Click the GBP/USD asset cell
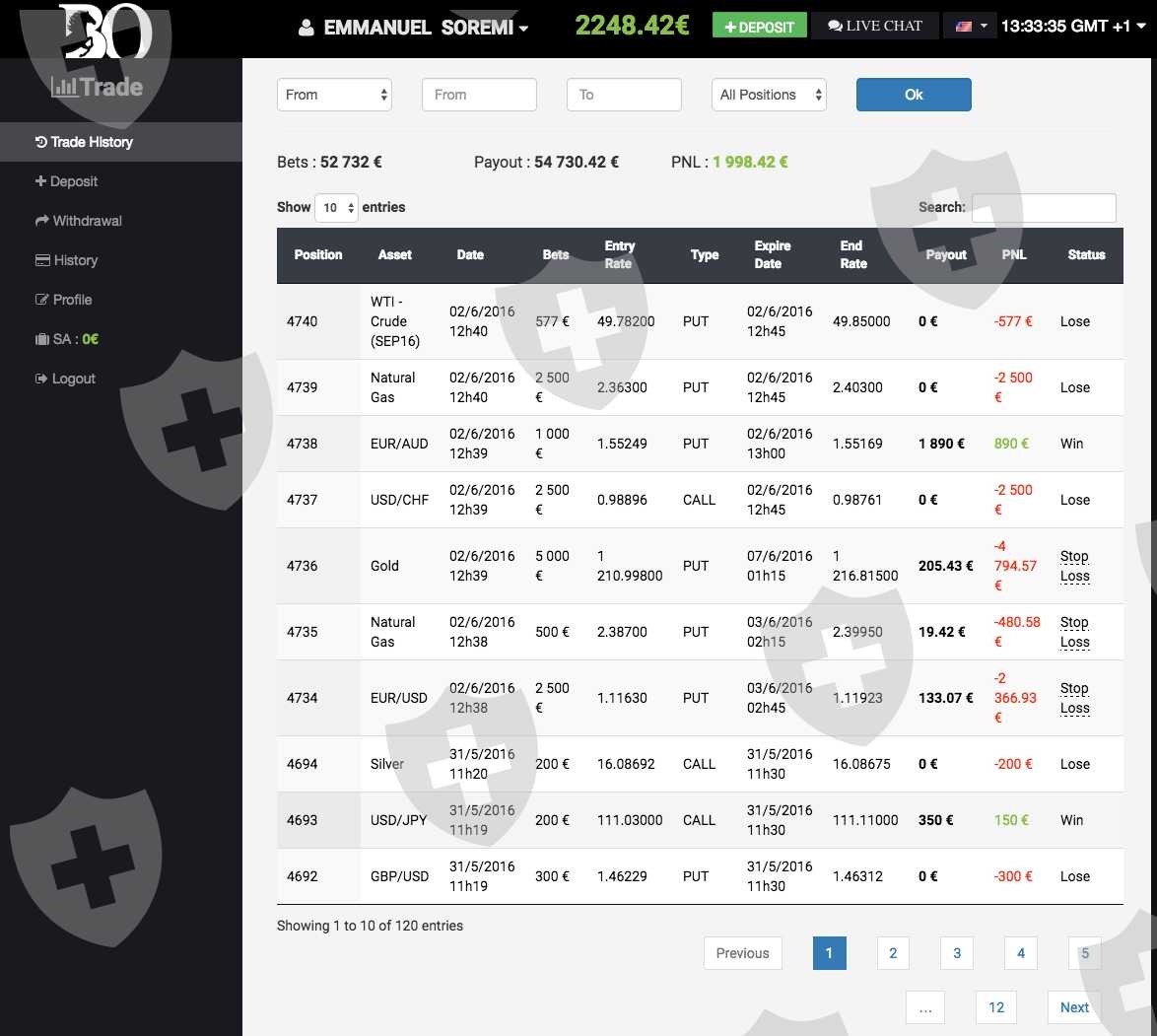The height and width of the screenshot is (1036, 1157). pos(399,876)
